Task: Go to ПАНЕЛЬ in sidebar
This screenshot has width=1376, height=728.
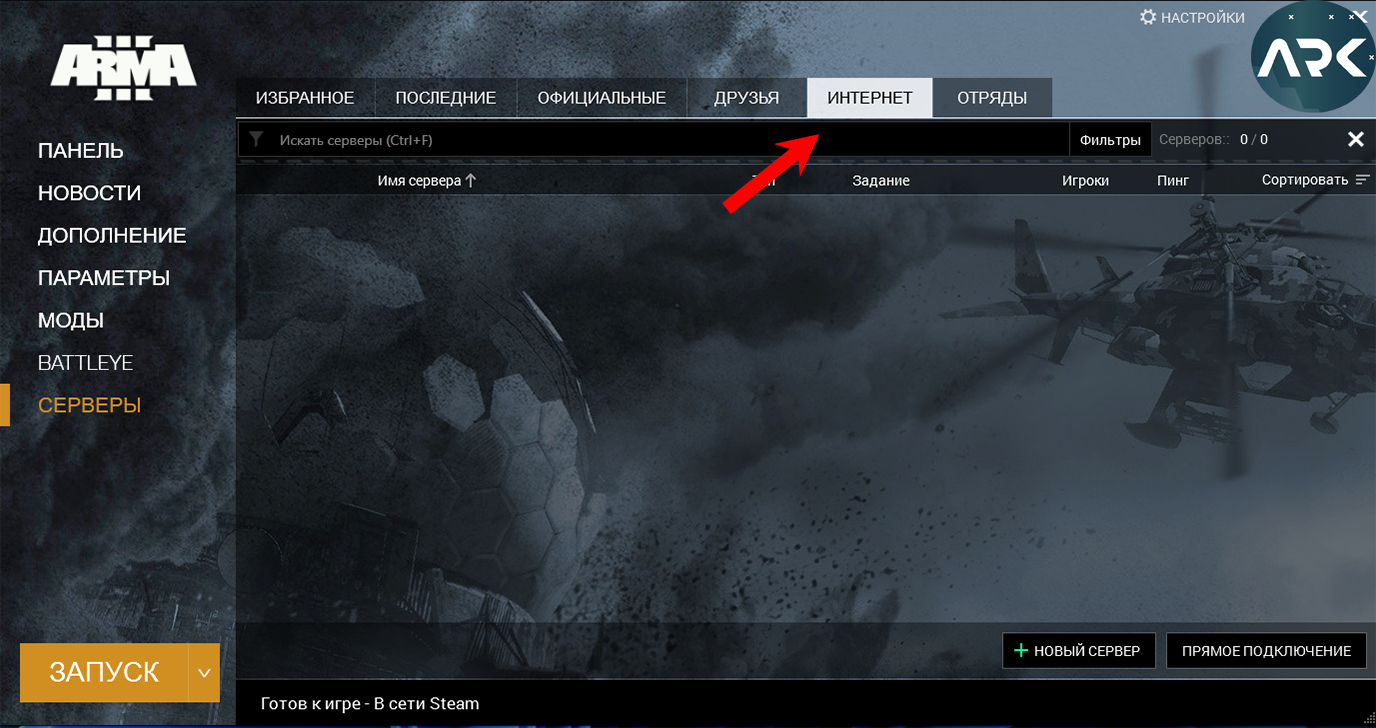Action: (x=81, y=151)
